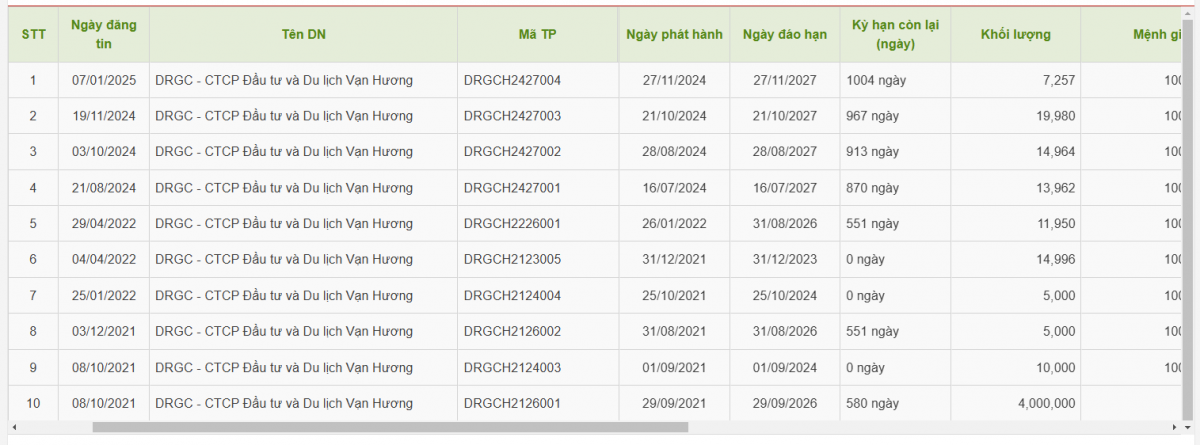Click the 'Ngày đăng tin' column header
This screenshot has height=445, width=1200.
click(x=104, y=35)
